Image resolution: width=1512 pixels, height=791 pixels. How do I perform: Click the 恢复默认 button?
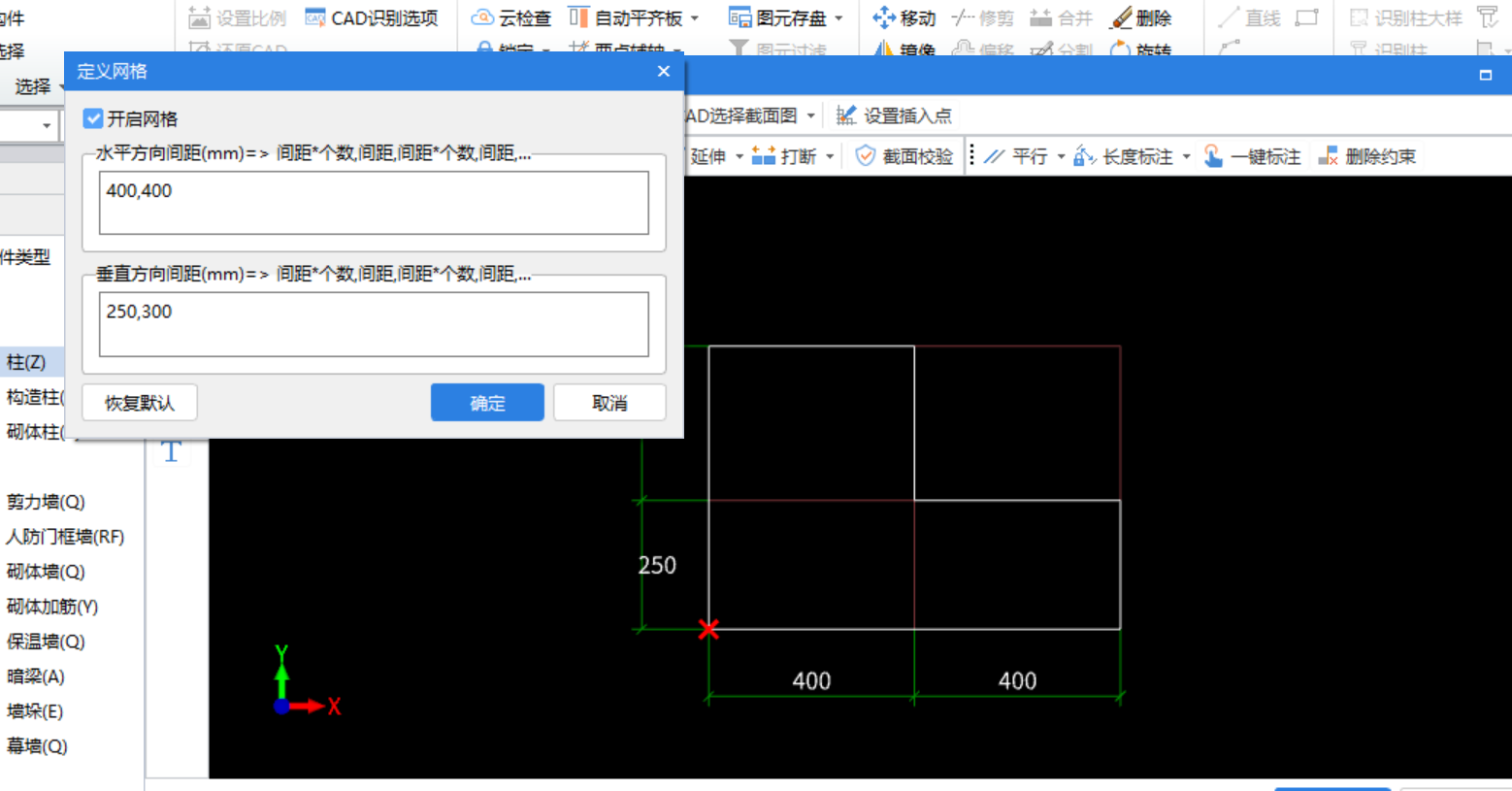140,403
